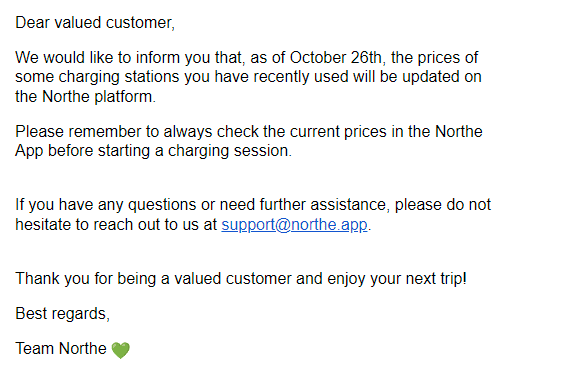Screen dimensions: 561x379
Task: Click the "October 26th" date text
Action: pyautogui.click(x=336, y=58)
